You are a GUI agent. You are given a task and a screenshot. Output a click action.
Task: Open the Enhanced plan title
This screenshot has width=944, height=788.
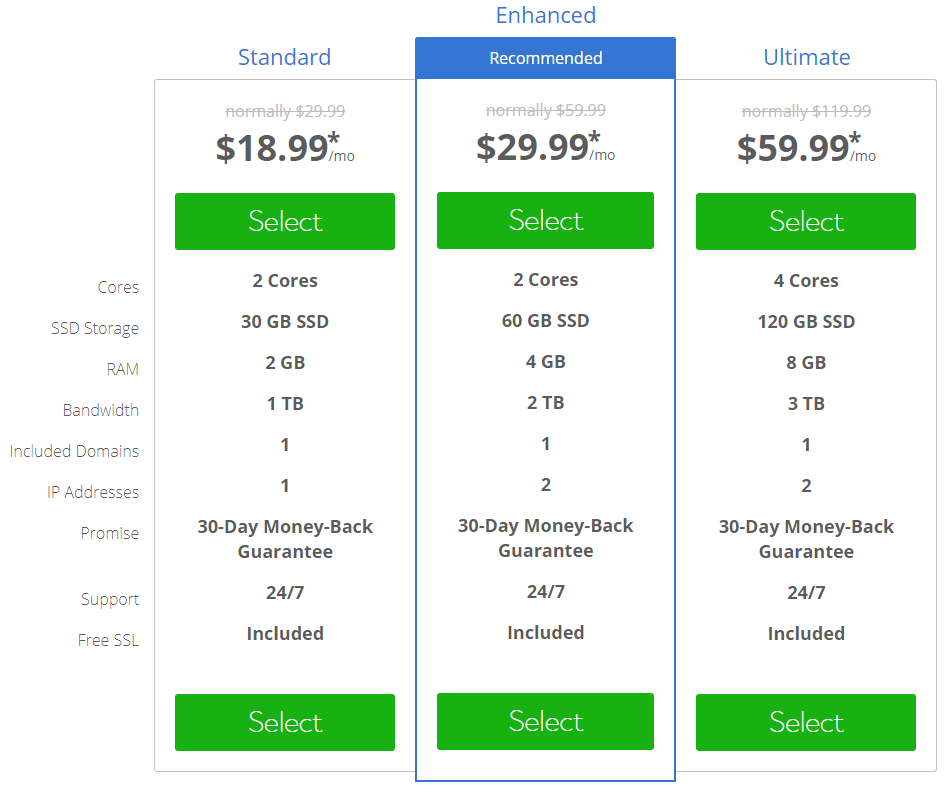point(545,15)
